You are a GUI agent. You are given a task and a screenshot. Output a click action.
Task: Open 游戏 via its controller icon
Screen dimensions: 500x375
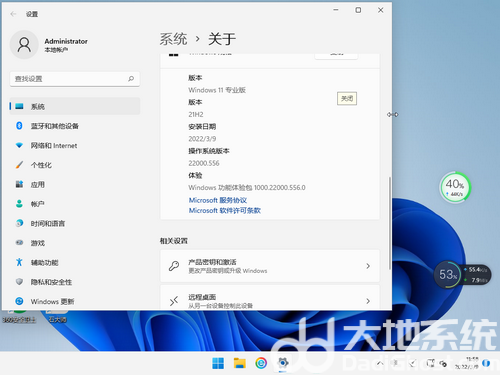click(19, 243)
